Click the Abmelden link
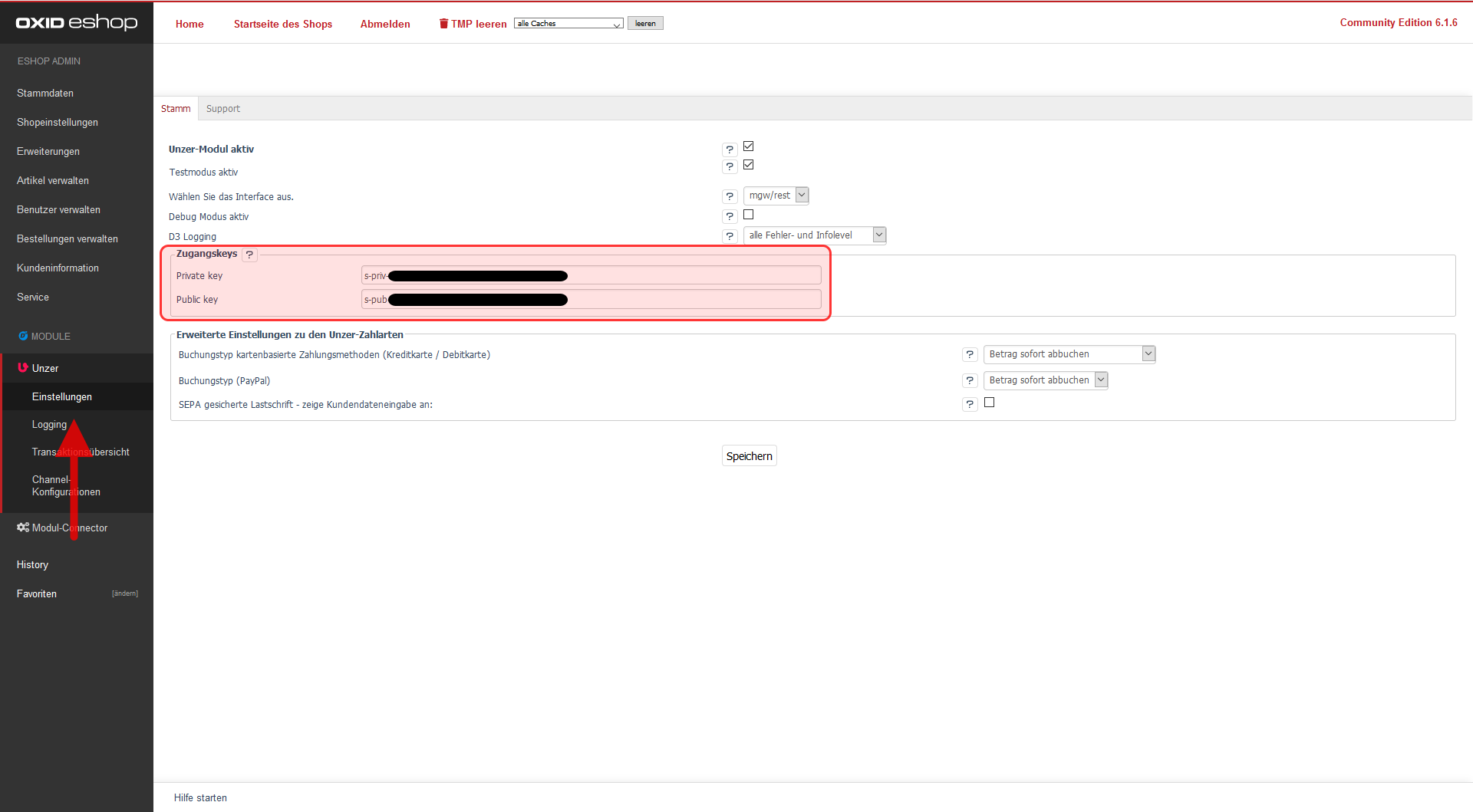Viewport: 1473px width, 812px height. 385,25
